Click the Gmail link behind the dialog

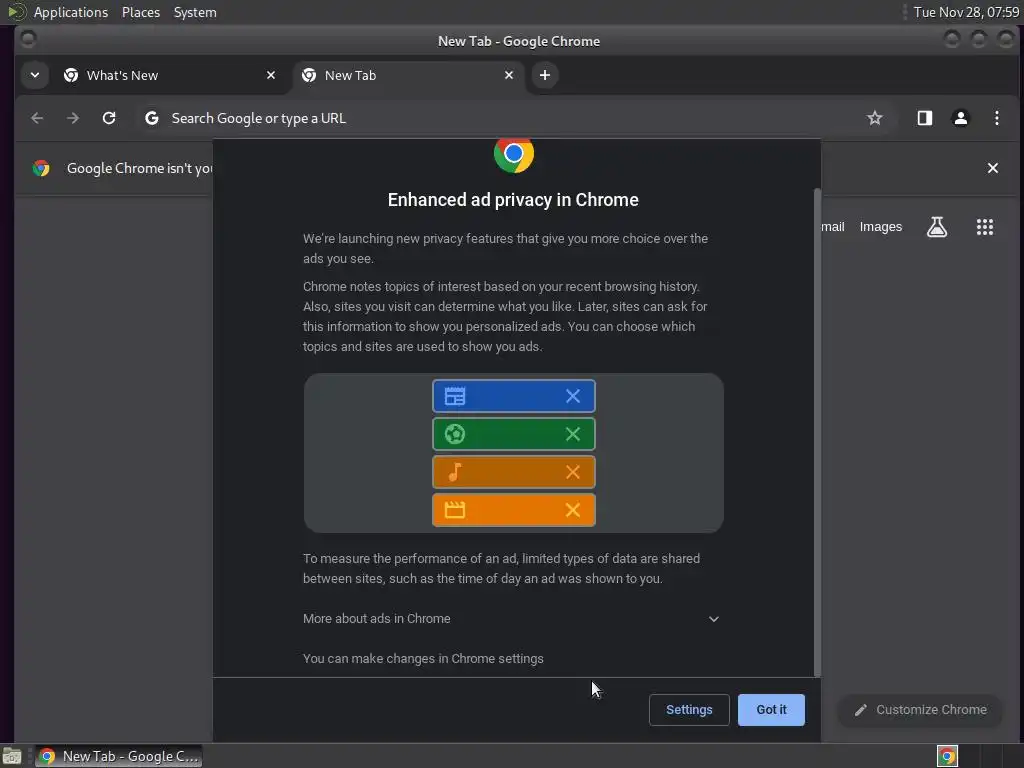tap(833, 227)
